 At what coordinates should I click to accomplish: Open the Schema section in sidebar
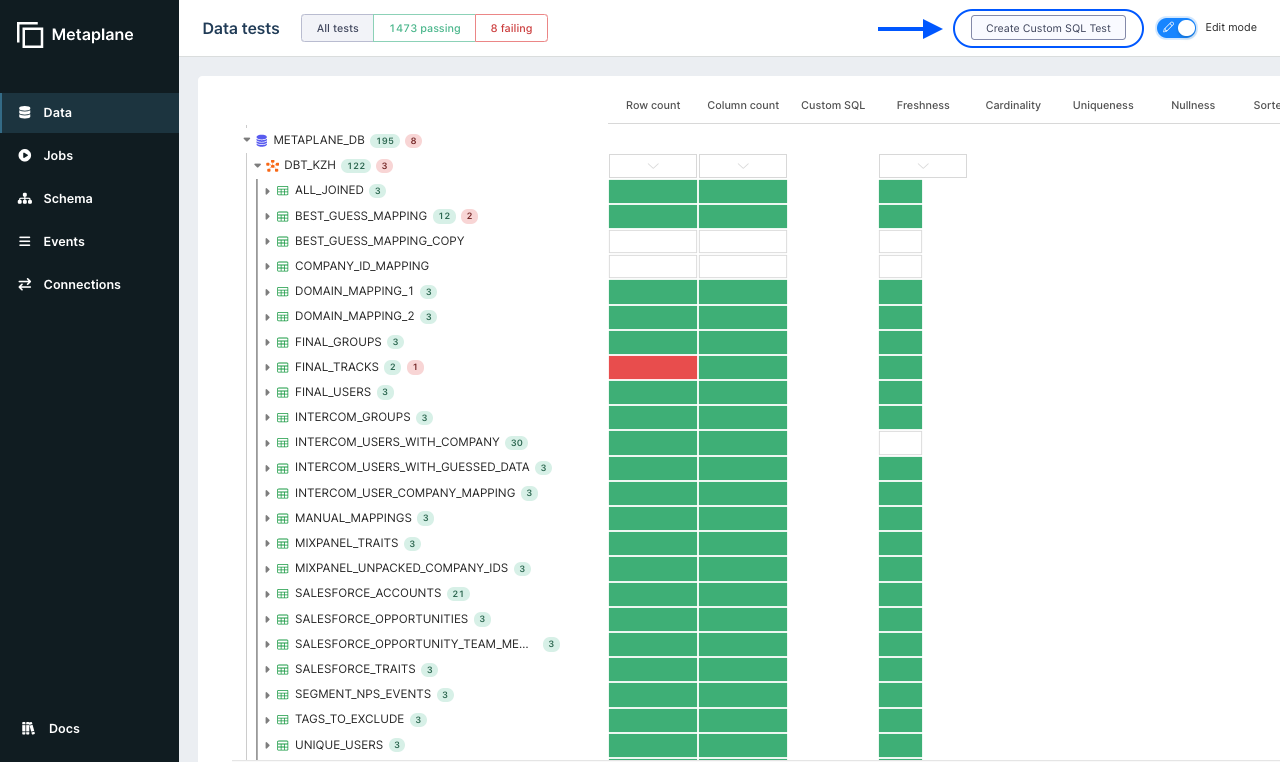(x=89, y=199)
